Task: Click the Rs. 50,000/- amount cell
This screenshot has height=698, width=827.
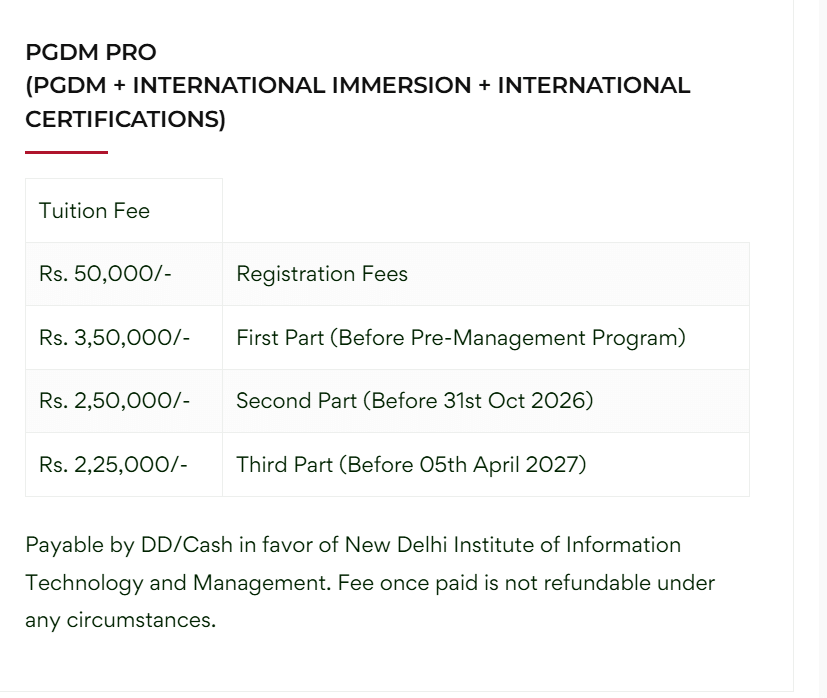Action: coord(105,274)
